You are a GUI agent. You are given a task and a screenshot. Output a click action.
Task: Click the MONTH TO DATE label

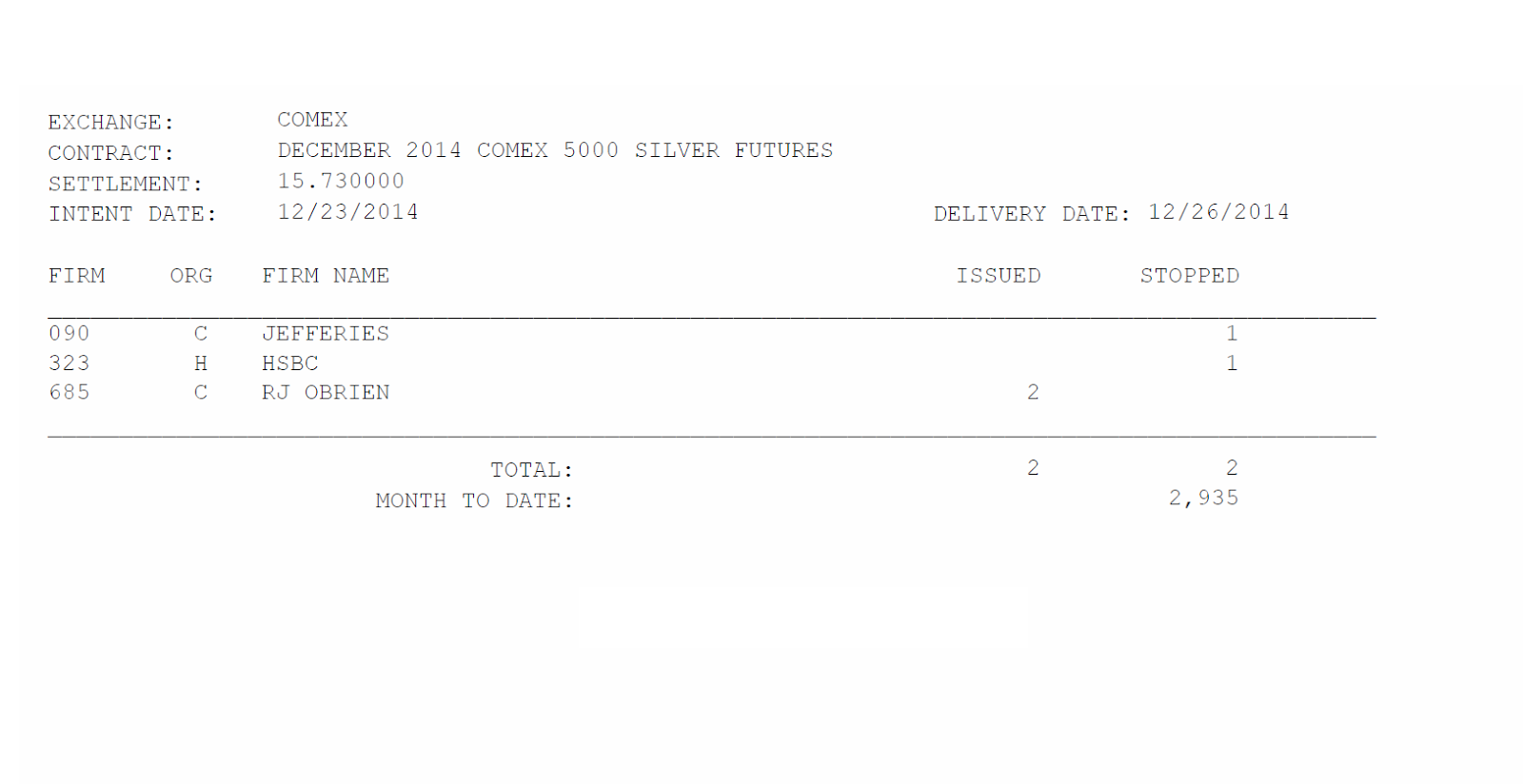(x=474, y=500)
